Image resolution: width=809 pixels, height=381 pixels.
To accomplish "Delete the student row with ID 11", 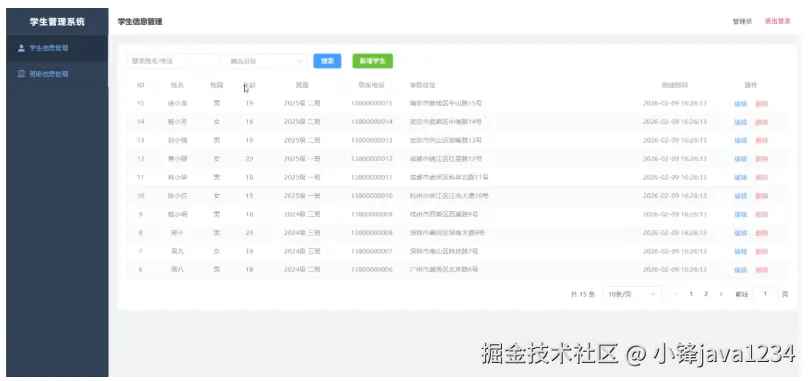I will point(762,178).
